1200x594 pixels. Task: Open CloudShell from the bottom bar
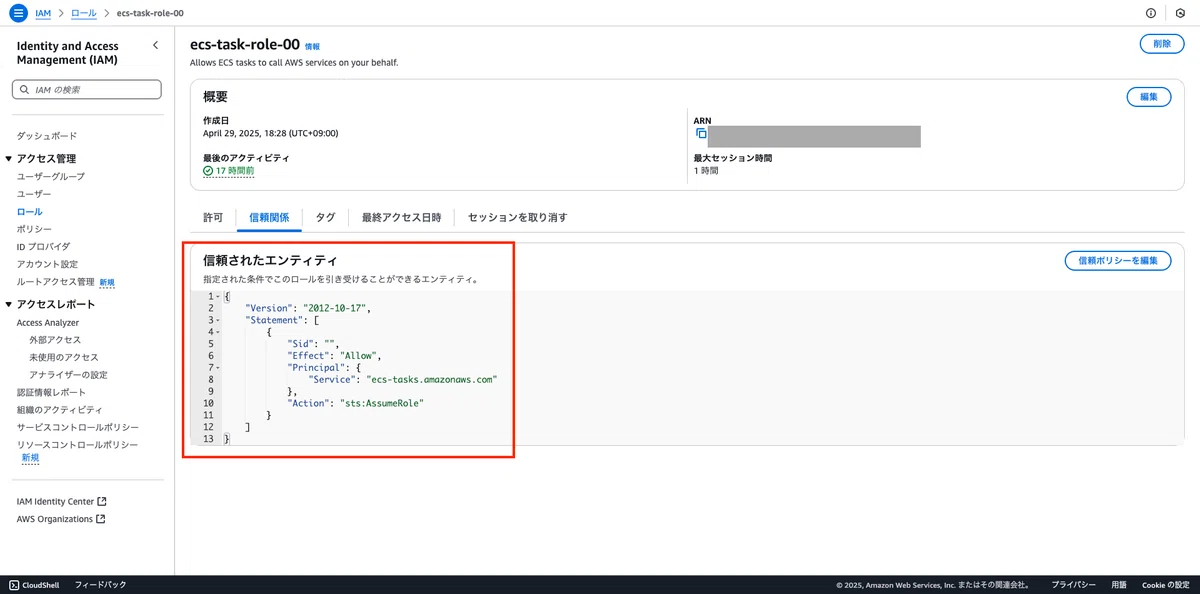click(x=36, y=584)
